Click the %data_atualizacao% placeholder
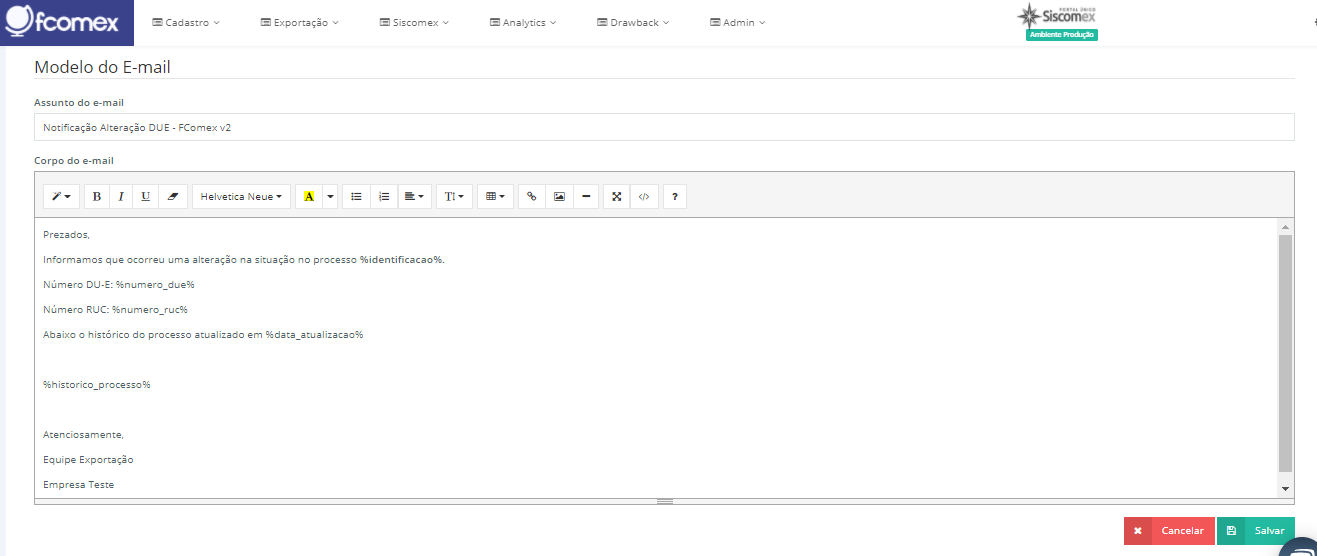1317x556 pixels. (314, 335)
